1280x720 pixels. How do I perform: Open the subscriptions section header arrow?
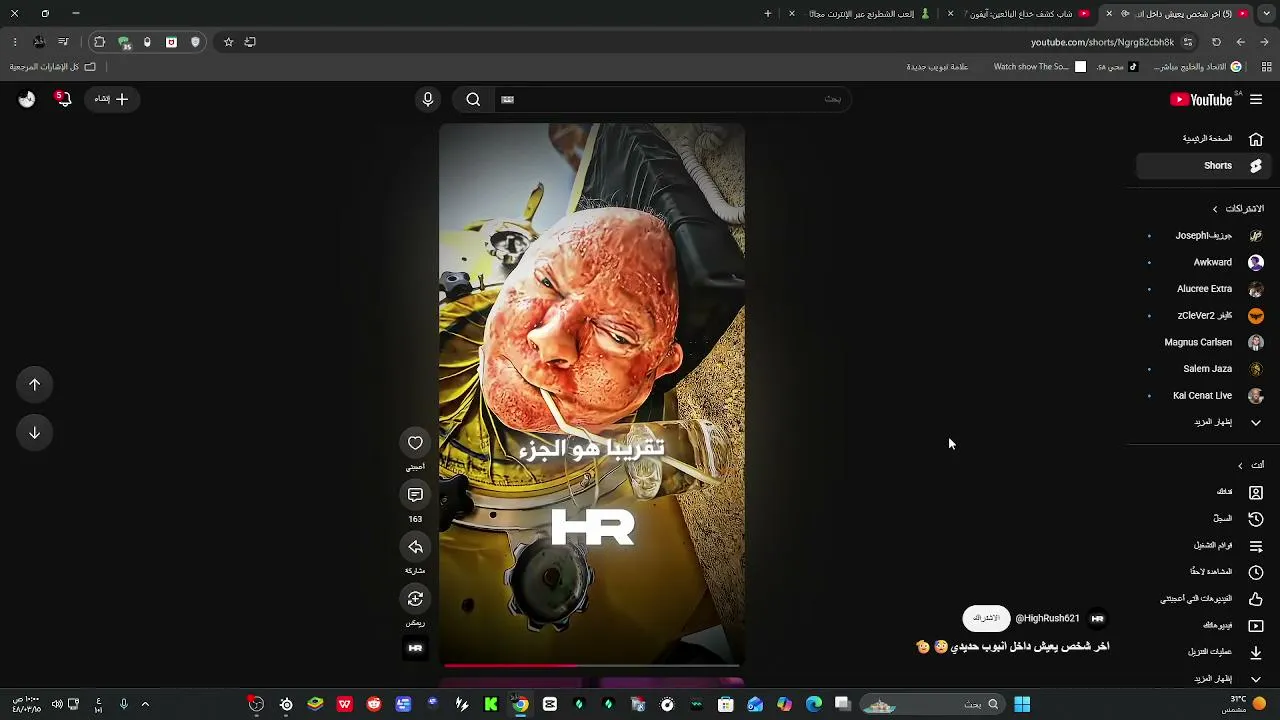1215,209
